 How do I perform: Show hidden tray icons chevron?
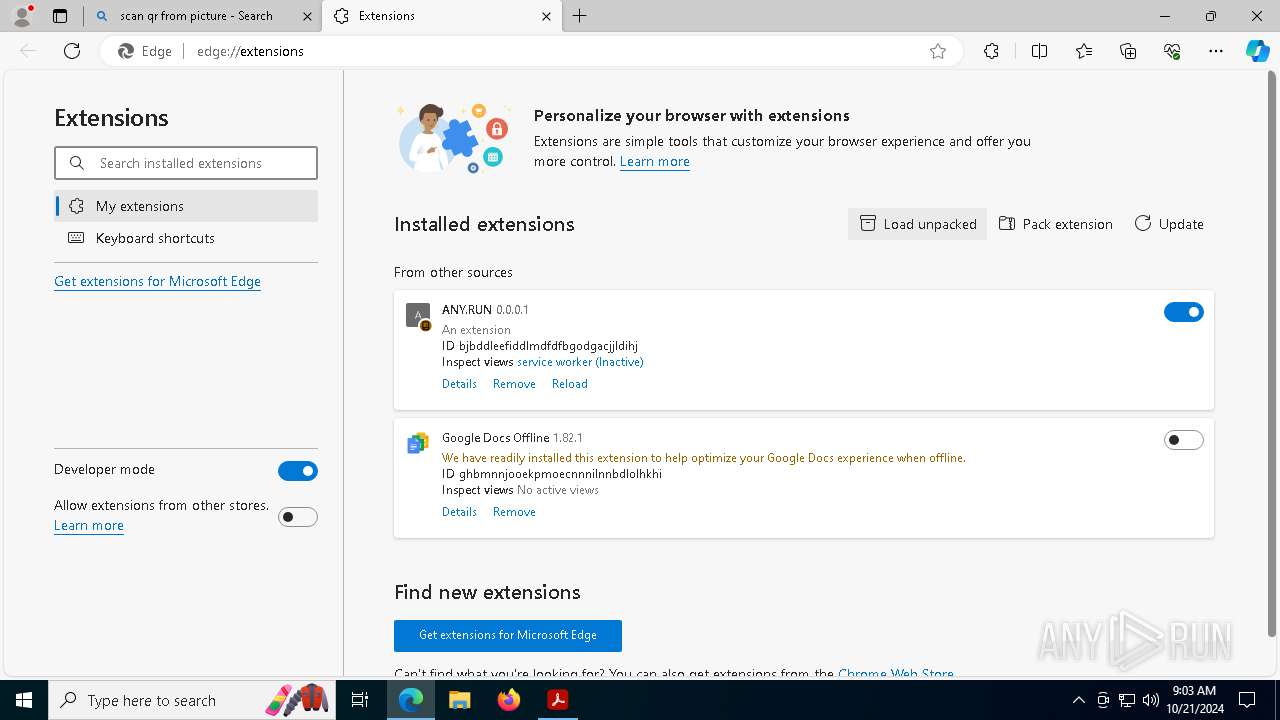tap(1078, 700)
